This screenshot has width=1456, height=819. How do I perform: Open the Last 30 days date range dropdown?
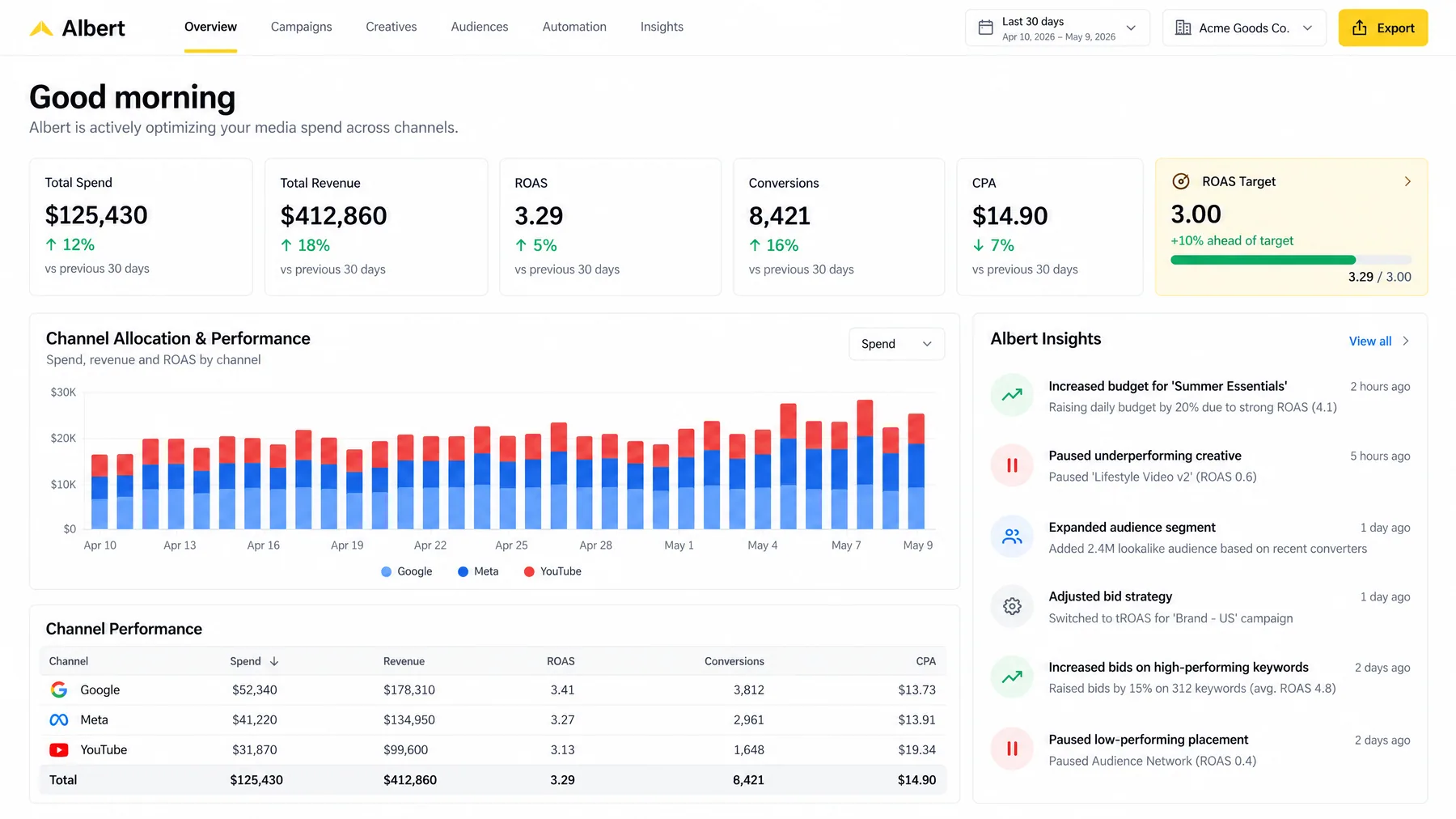click(x=1057, y=28)
